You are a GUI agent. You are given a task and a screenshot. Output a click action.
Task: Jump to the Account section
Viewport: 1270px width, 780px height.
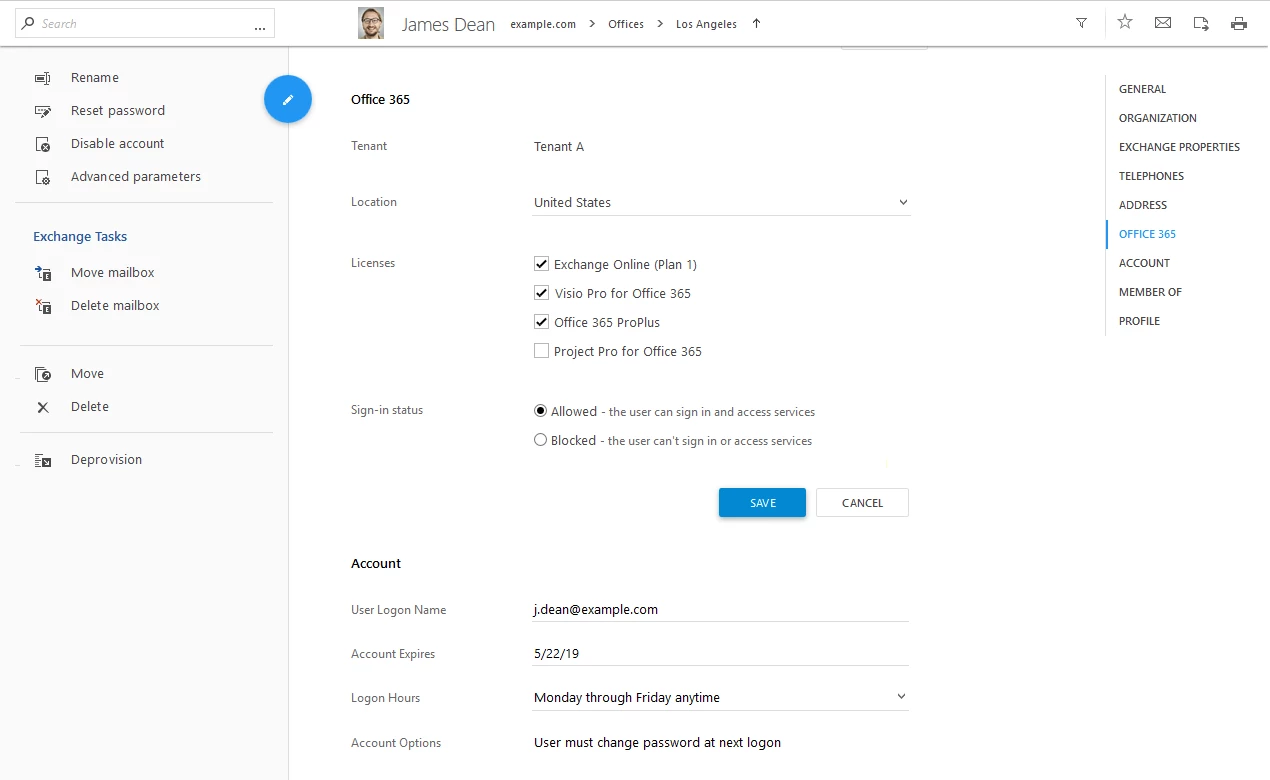1144,263
